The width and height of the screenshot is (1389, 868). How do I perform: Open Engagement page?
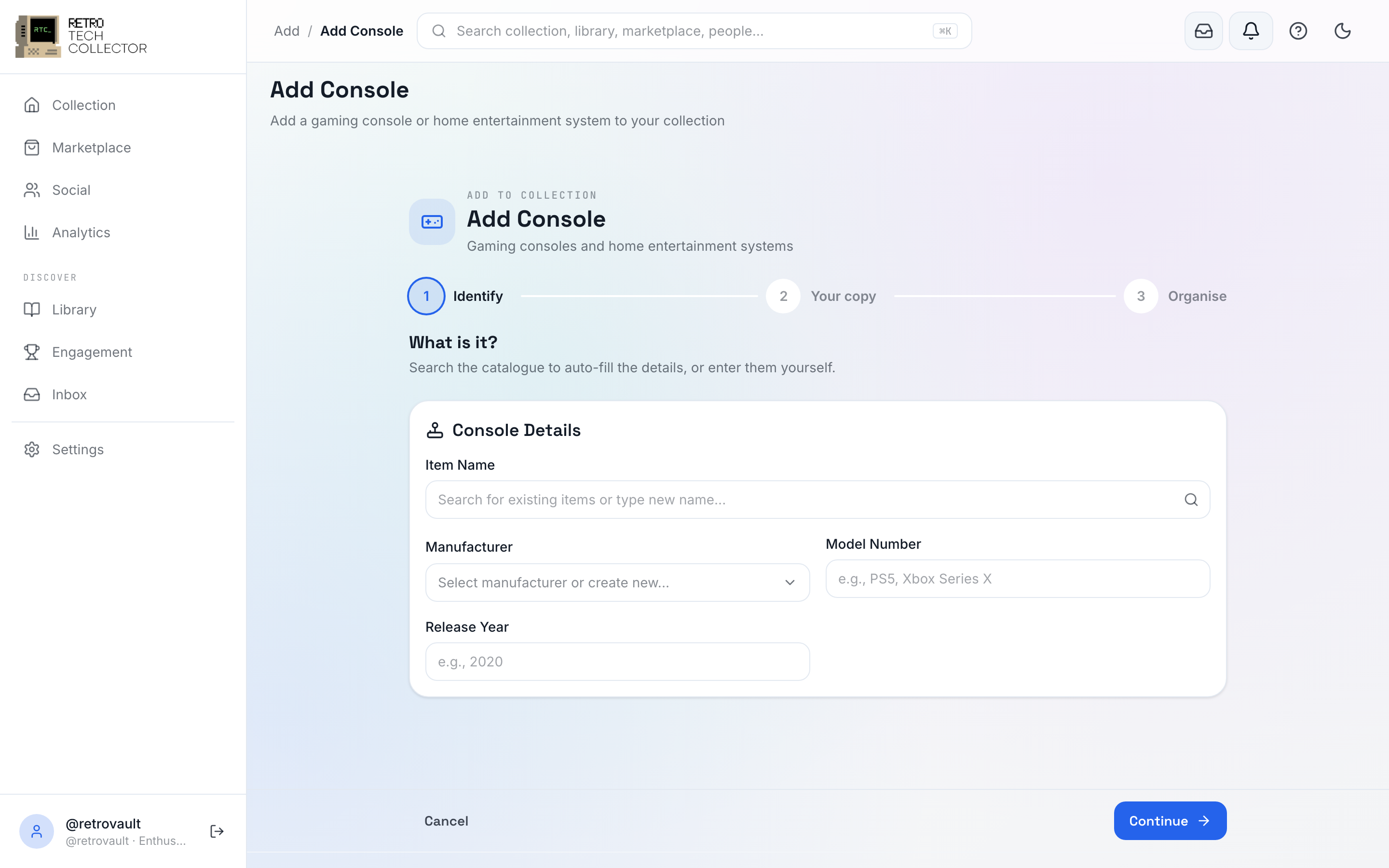[x=123, y=352]
